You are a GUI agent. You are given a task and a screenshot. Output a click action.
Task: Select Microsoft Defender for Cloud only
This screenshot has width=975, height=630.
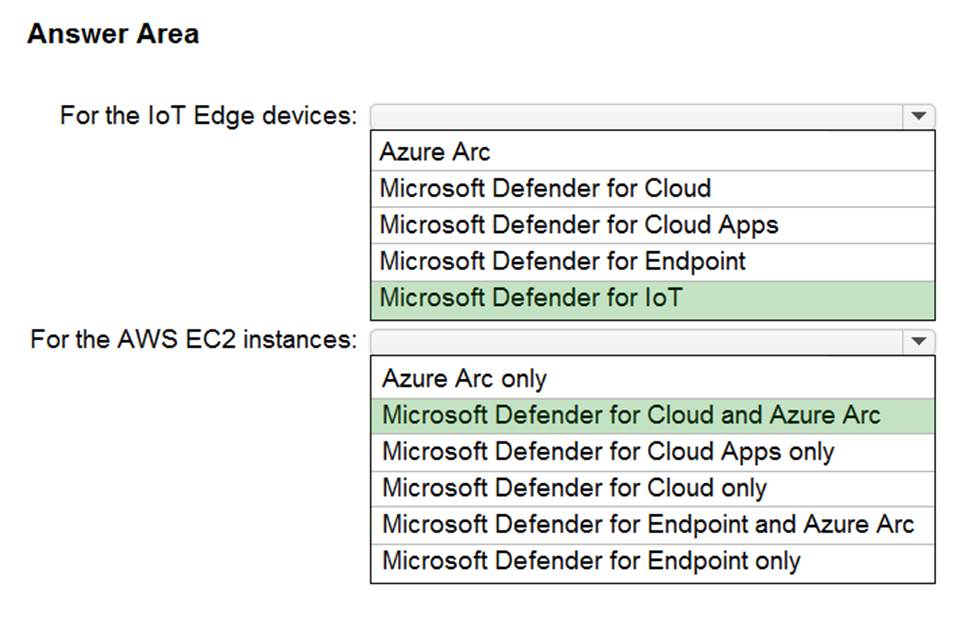574,487
